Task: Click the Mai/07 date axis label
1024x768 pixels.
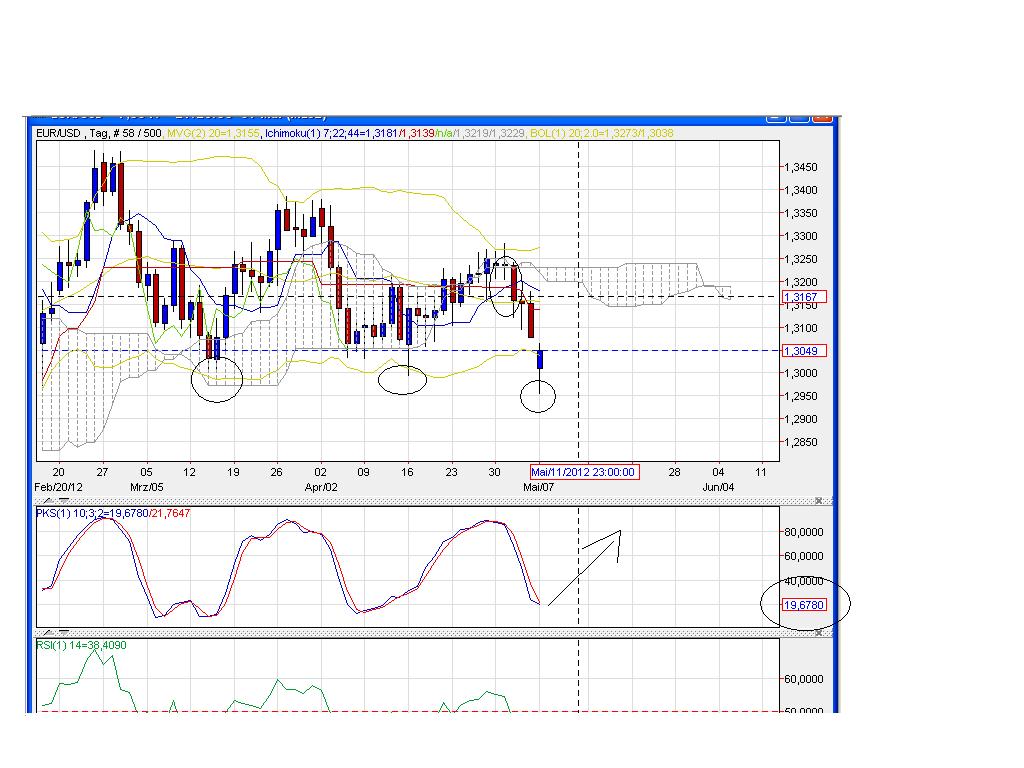Action: (x=538, y=487)
